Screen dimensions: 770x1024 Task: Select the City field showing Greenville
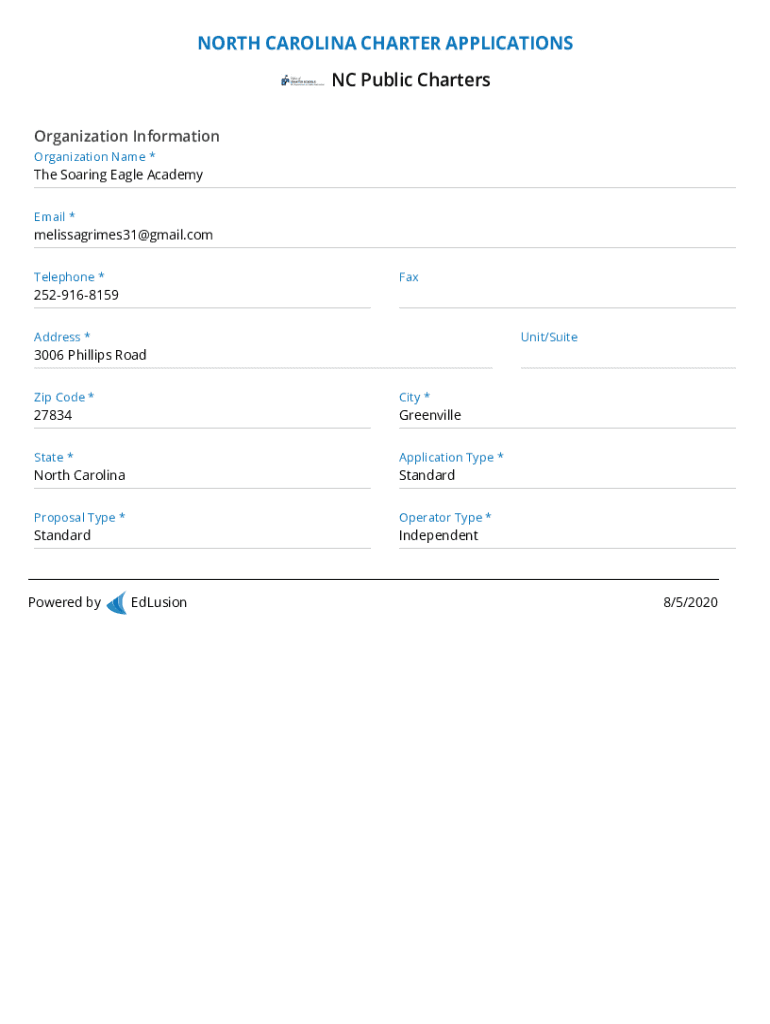click(566, 415)
